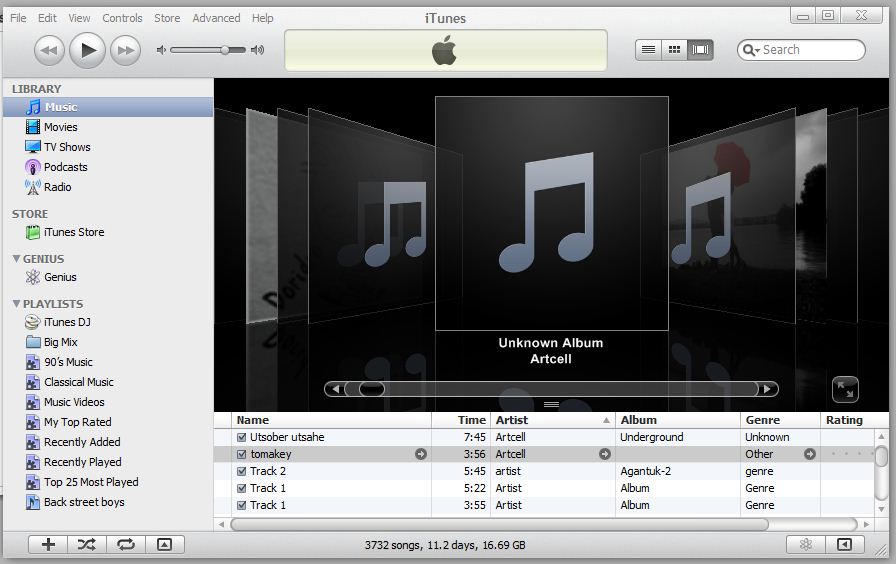This screenshot has width=896, height=564.
Task: Toggle repeat mode
Action: click(x=126, y=544)
